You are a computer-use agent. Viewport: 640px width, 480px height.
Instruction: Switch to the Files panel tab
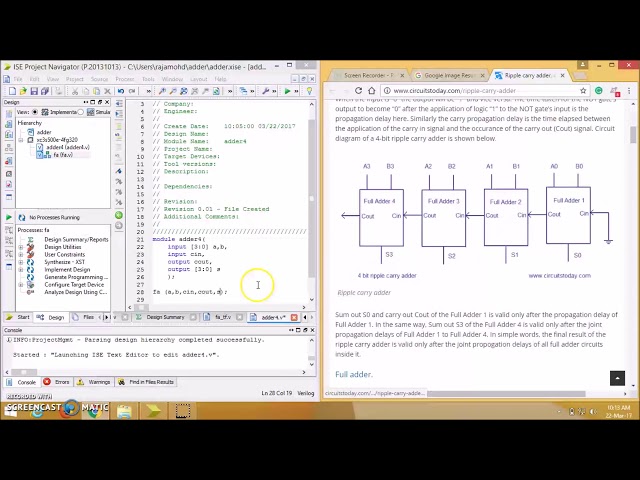click(x=83, y=317)
